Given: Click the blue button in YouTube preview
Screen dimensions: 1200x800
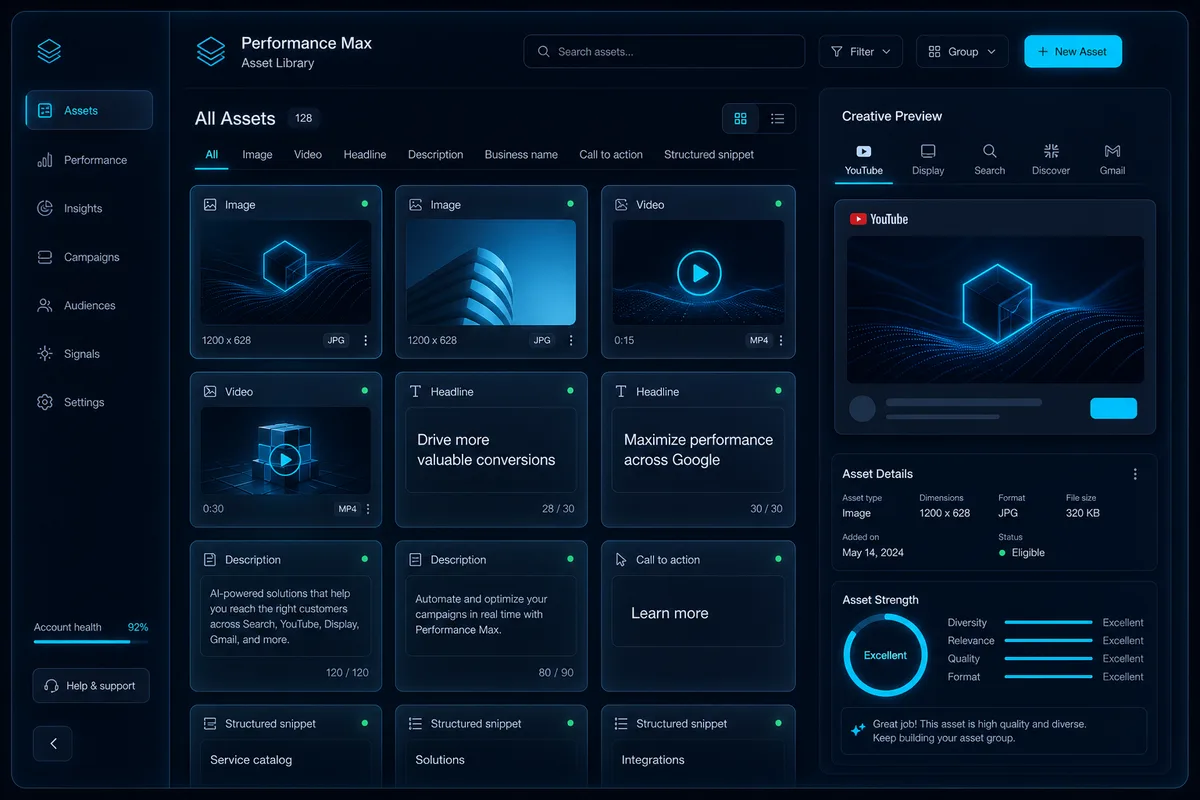Looking at the screenshot, I should click(x=1113, y=408).
